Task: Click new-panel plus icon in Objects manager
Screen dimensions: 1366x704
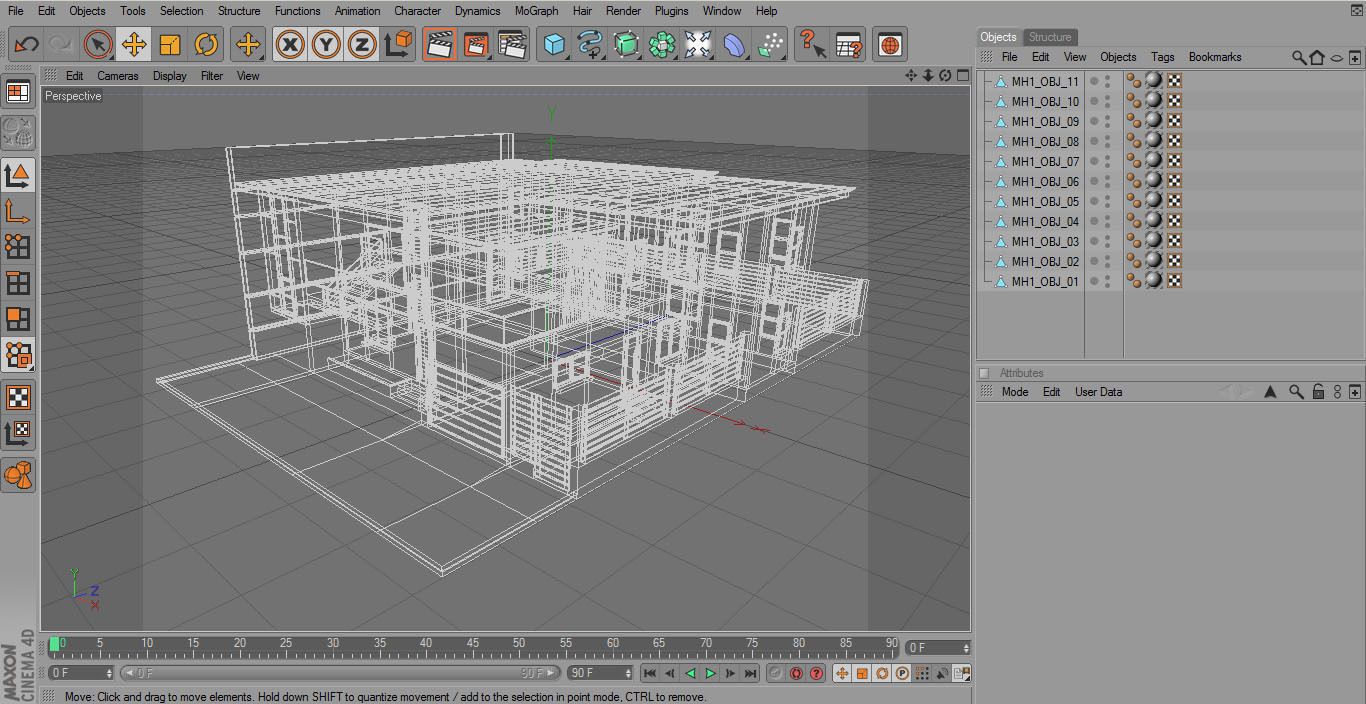Action: [x=1355, y=58]
